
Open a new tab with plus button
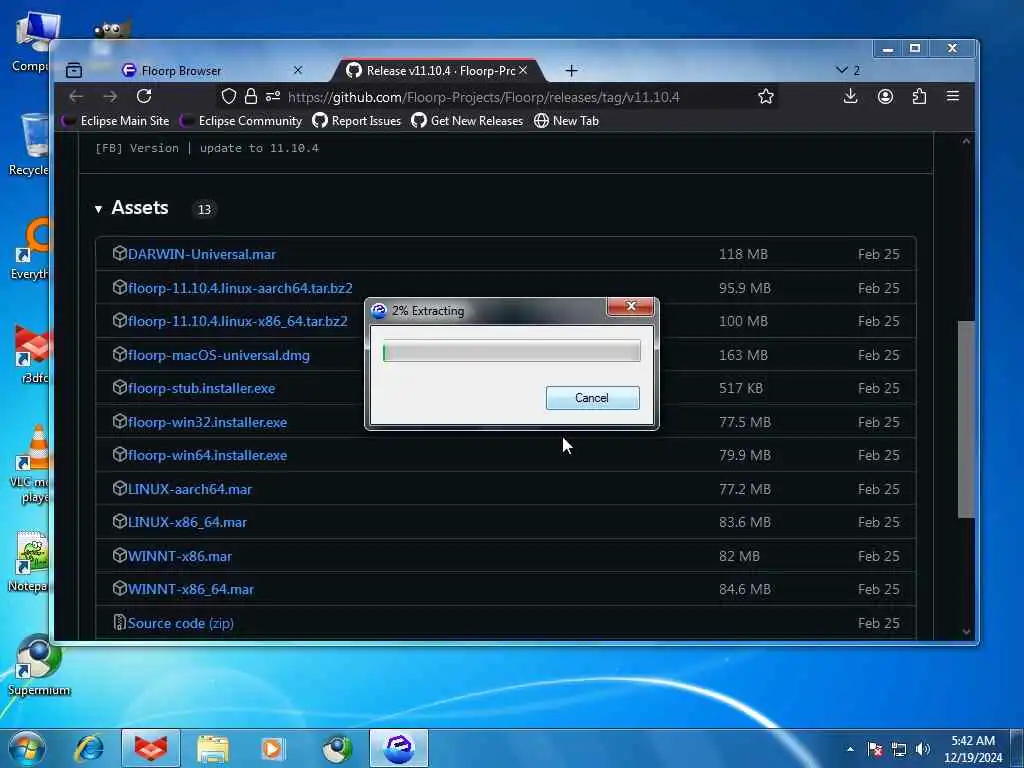571,71
